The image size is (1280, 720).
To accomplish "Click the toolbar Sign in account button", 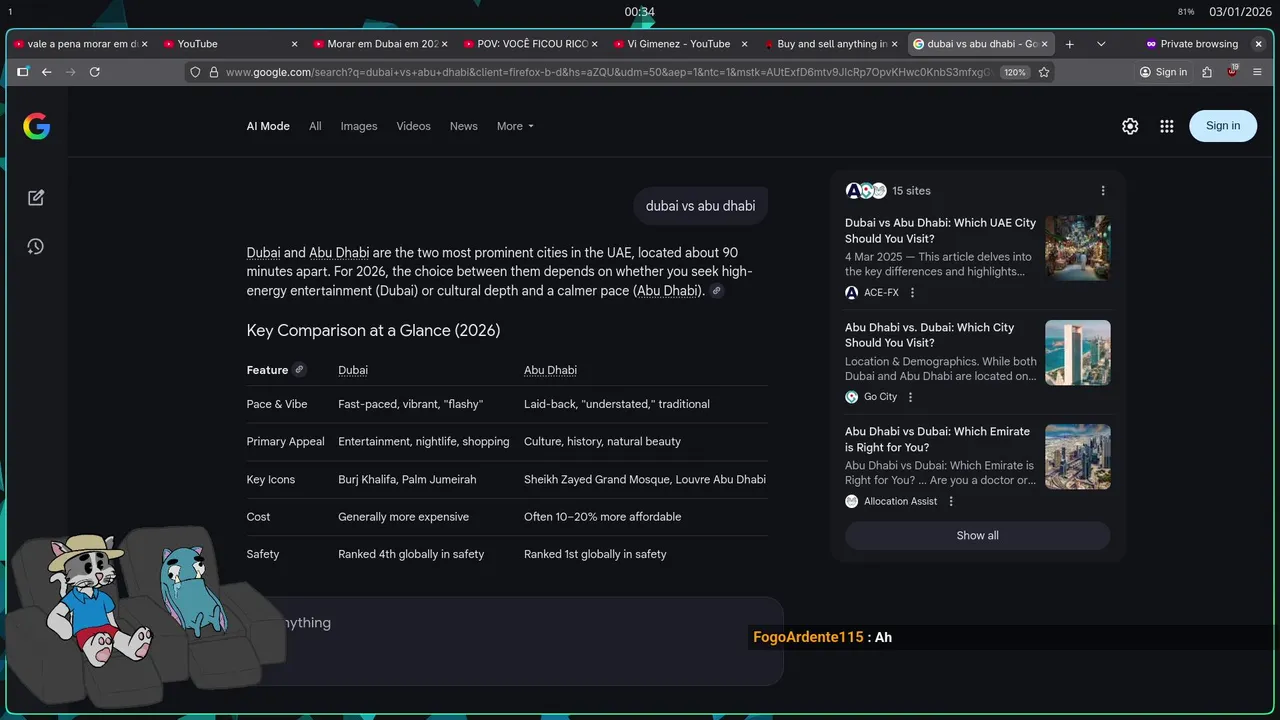I will [x=1163, y=72].
